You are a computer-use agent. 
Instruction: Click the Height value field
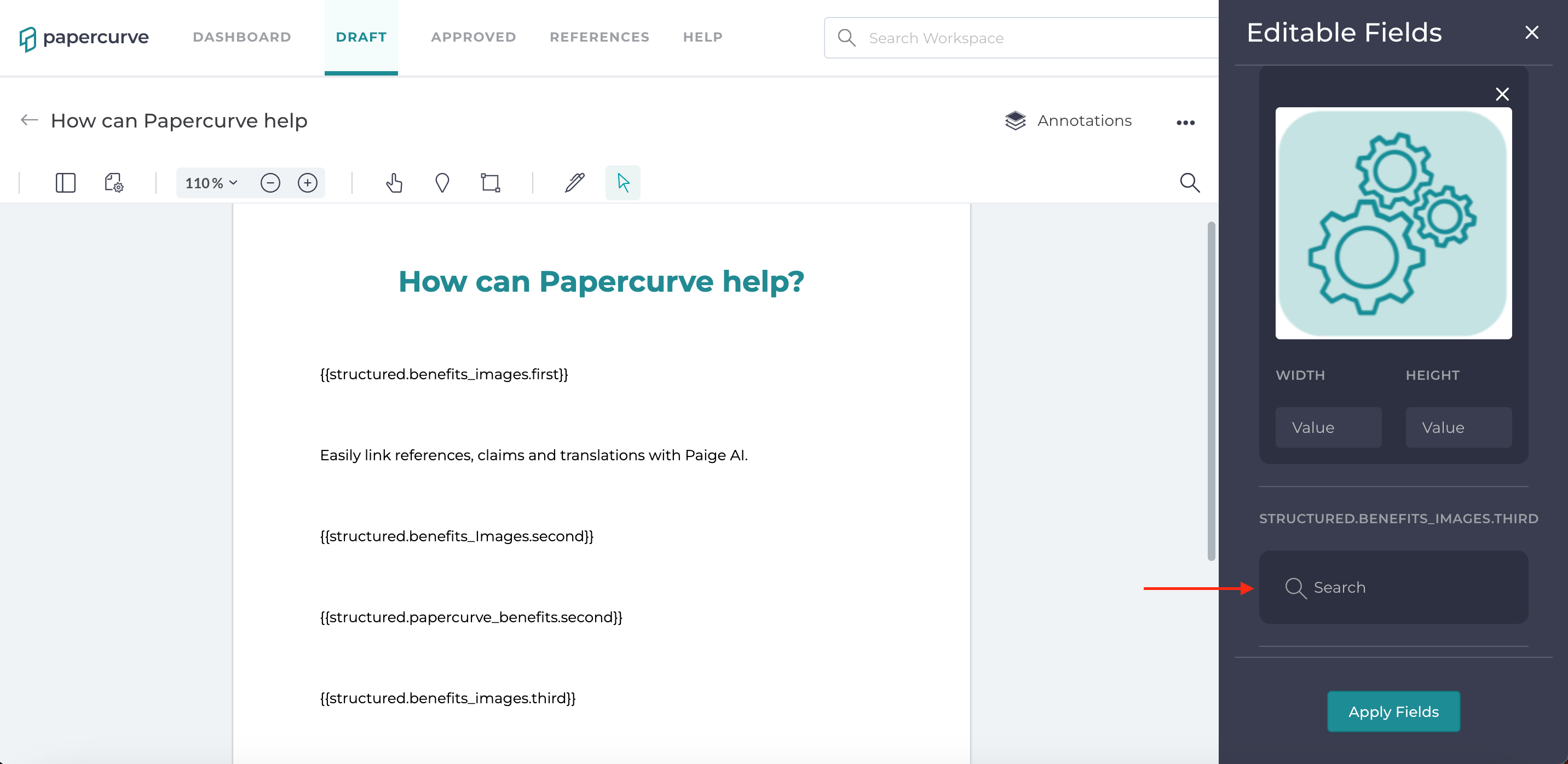point(1459,427)
